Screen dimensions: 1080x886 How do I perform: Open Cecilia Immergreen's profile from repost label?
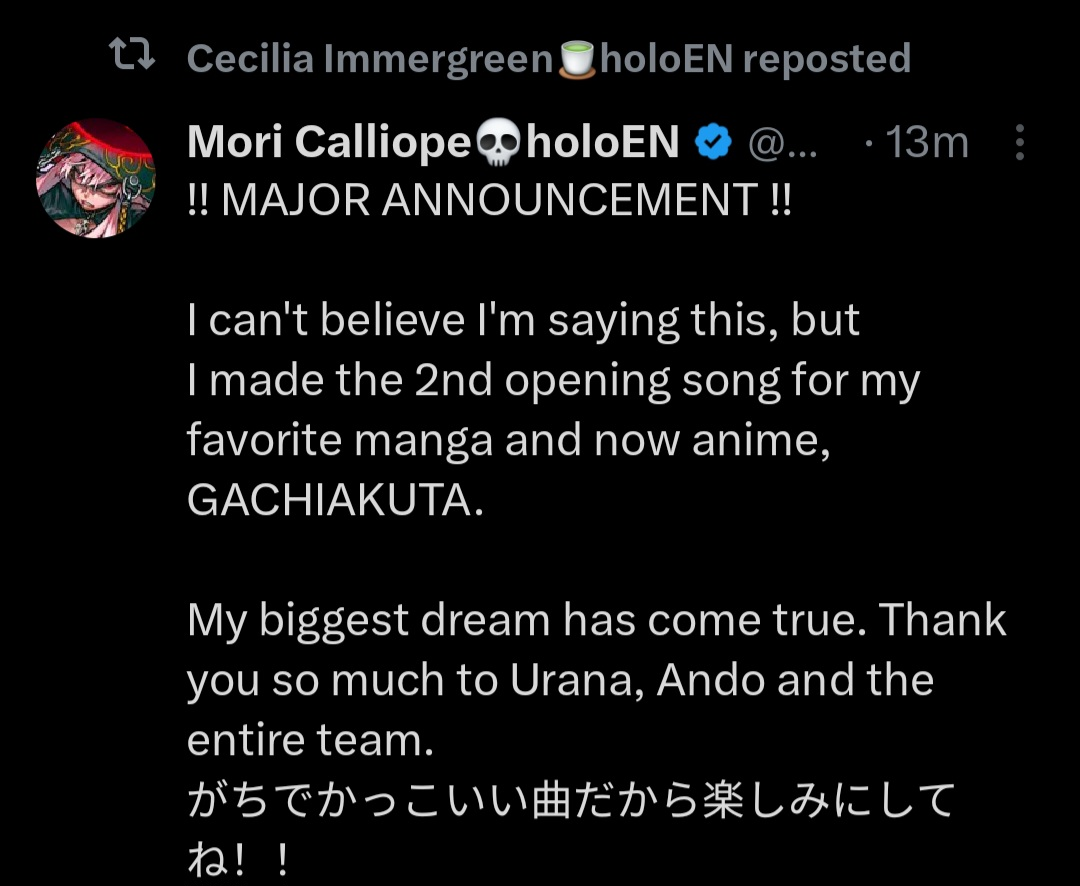coord(369,59)
